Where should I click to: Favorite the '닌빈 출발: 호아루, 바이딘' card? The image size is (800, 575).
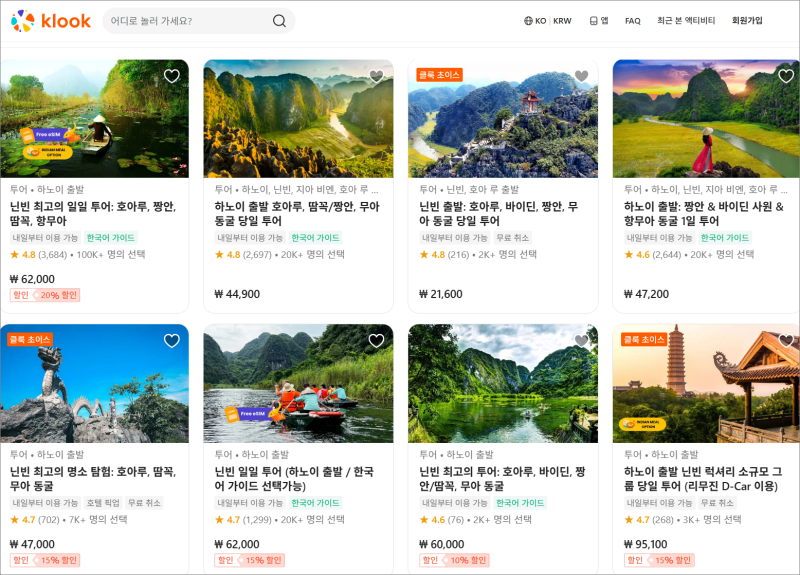[582, 76]
